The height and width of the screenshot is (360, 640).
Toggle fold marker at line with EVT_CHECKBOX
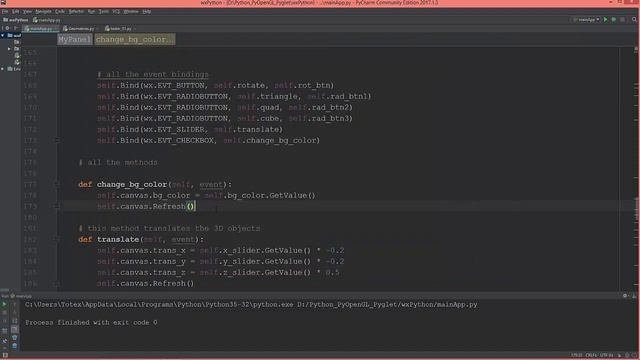[x=57, y=140]
